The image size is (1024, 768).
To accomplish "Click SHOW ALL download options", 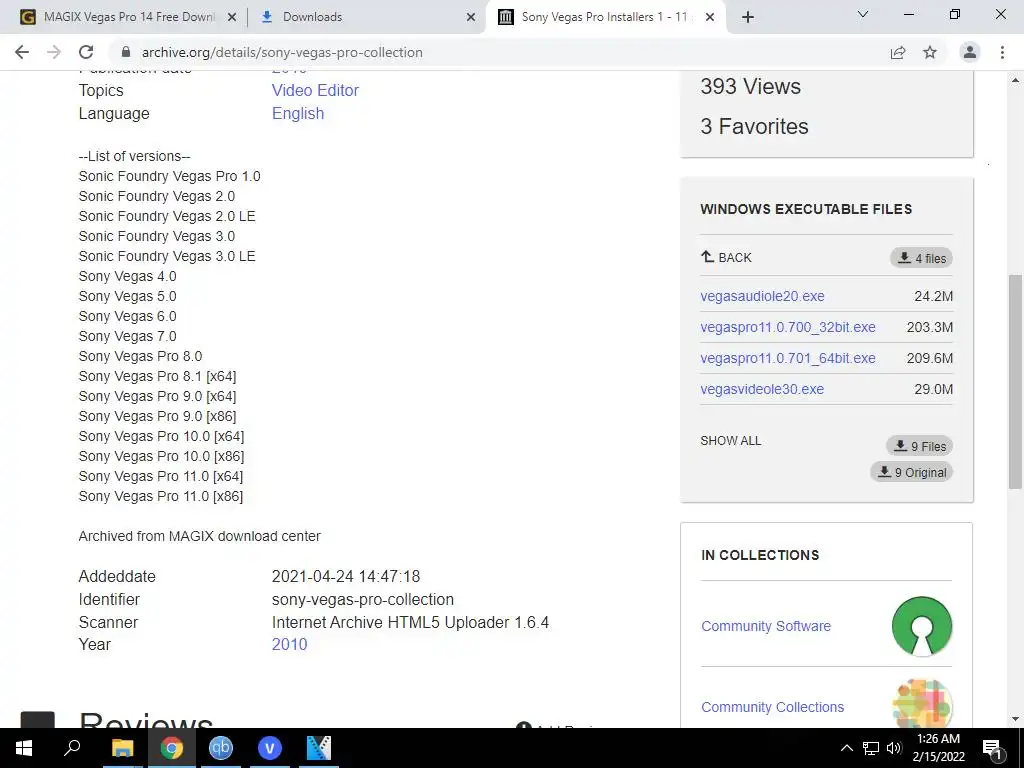I will [x=731, y=441].
